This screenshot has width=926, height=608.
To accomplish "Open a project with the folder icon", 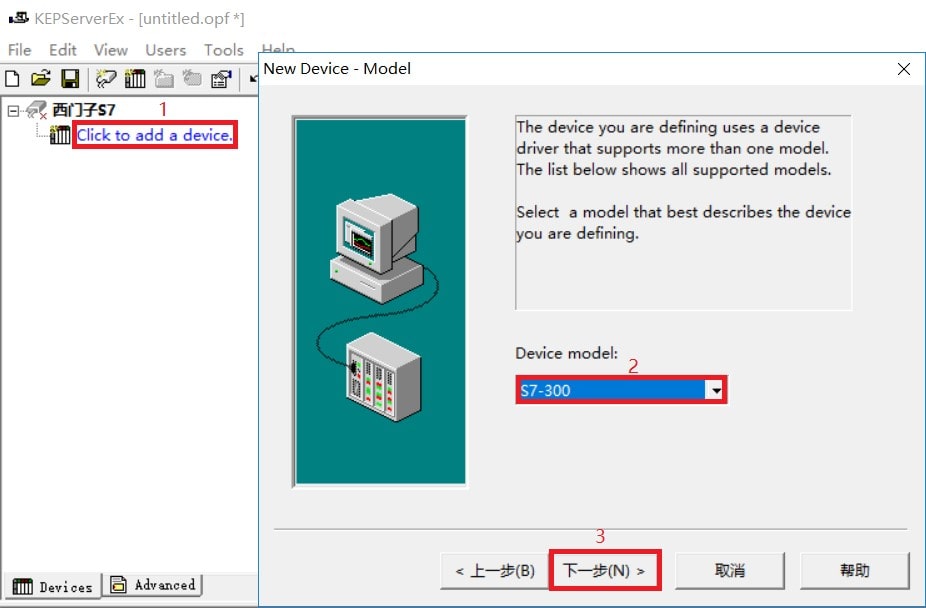I will pos(41,79).
